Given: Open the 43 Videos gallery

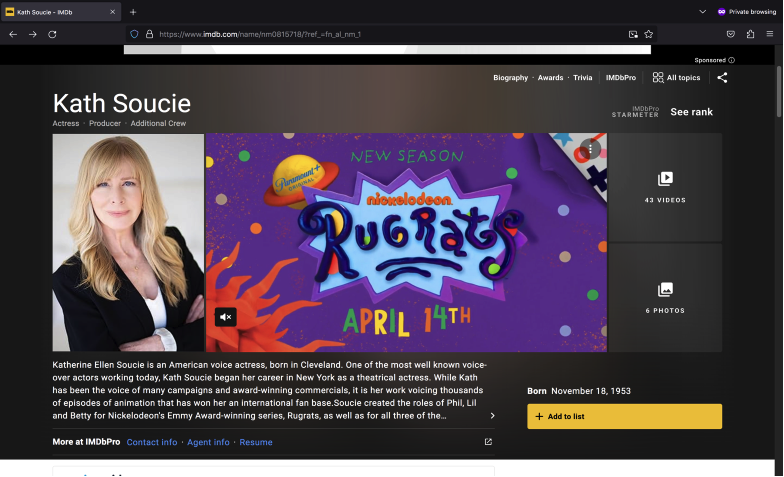Looking at the screenshot, I should point(665,186).
